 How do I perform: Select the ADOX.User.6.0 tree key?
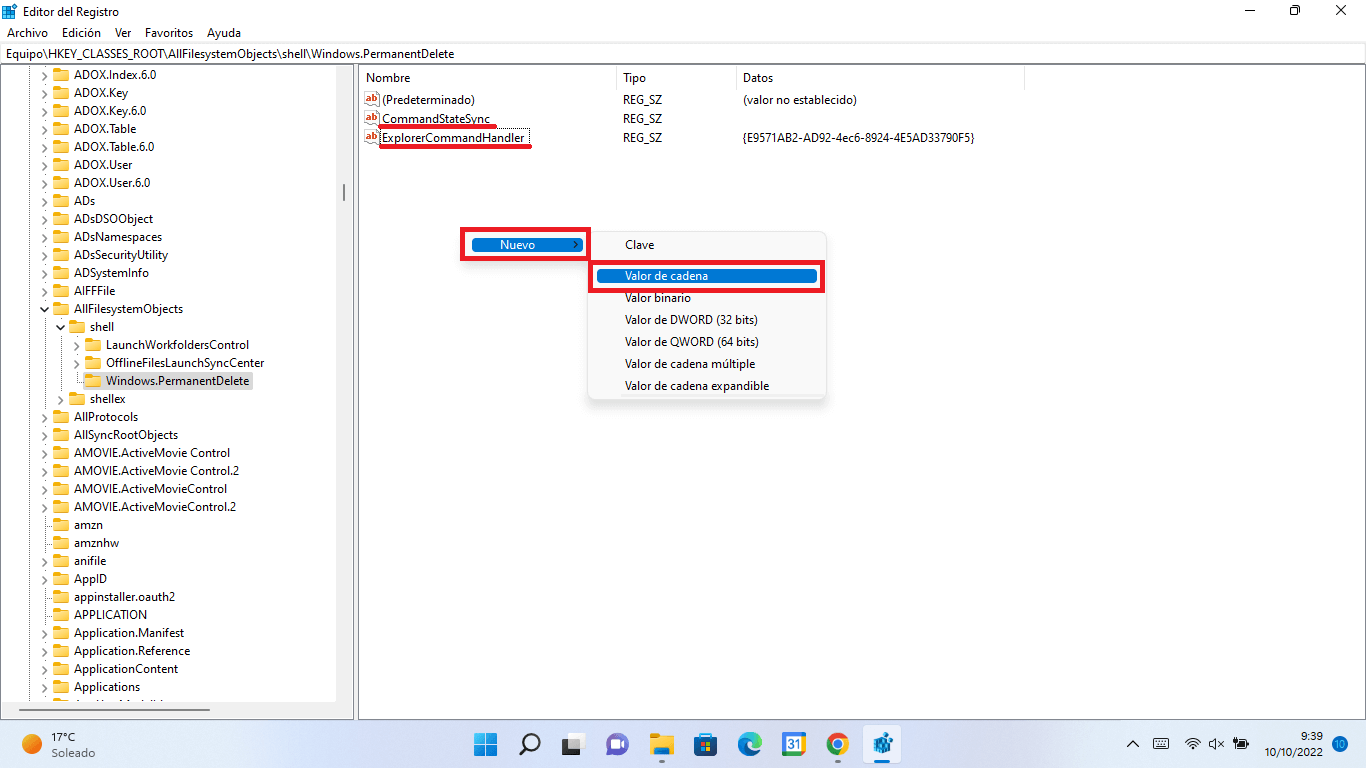tap(112, 183)
